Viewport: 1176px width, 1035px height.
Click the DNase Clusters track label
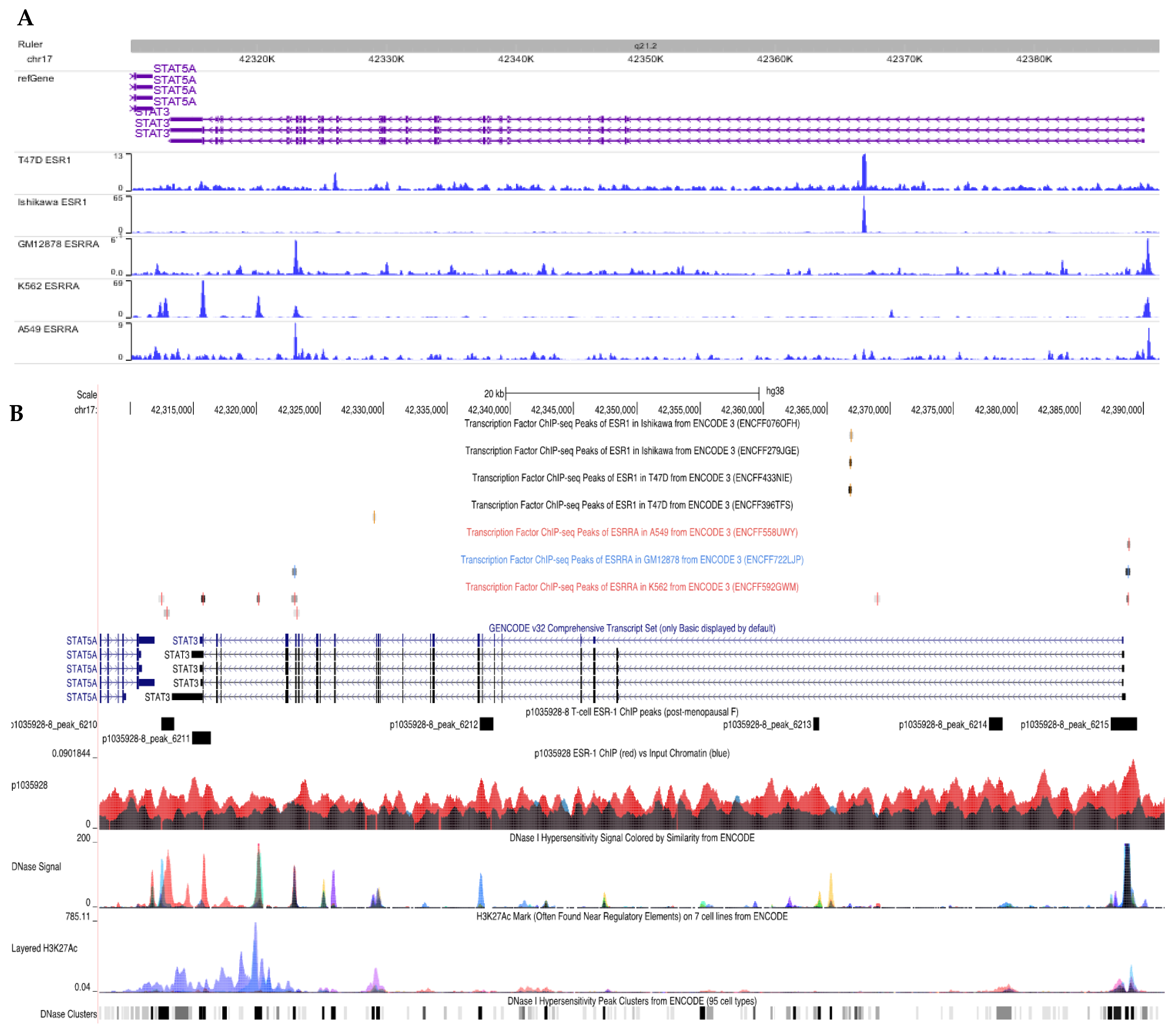(68, 1014)
